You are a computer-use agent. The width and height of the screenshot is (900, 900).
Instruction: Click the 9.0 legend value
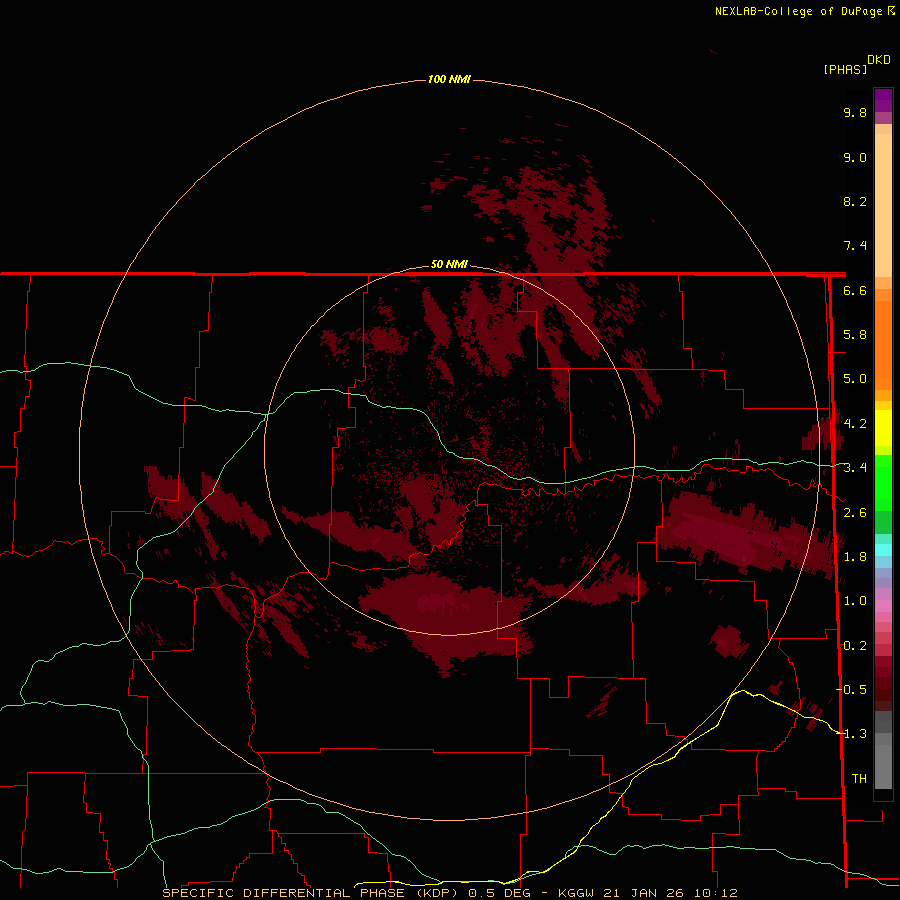pos(855,157)
